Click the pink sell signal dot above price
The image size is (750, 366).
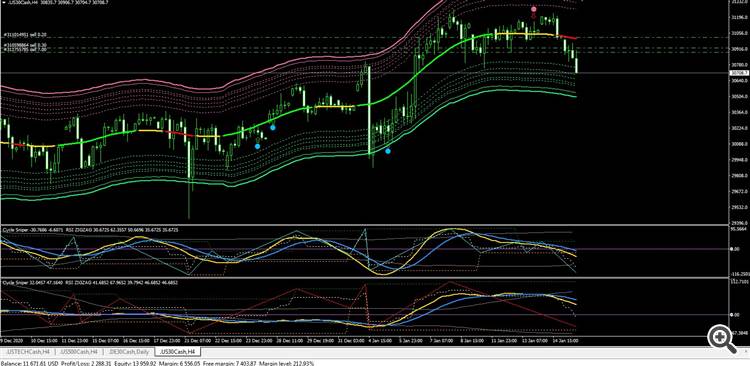coord(534,9)
